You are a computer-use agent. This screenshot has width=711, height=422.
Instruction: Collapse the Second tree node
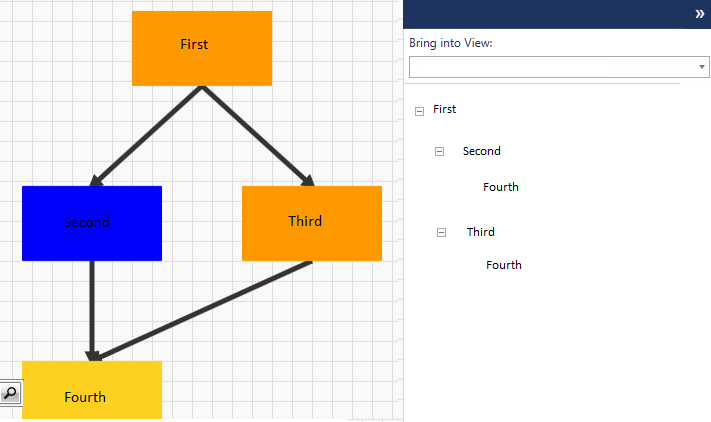pyautogui.click(x=439, y=151)
